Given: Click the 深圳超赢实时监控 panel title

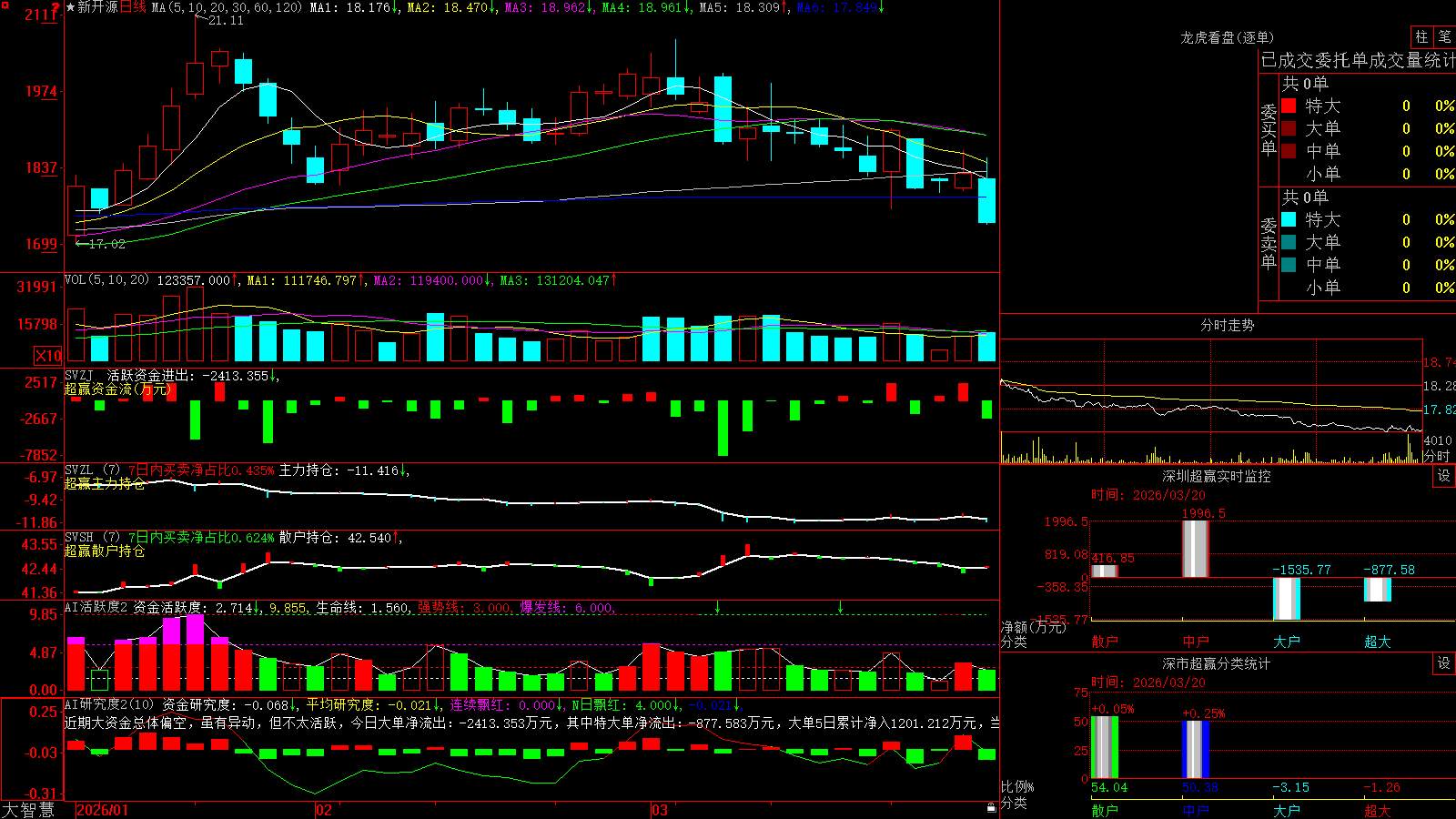Looking at the screenshot, I should click(1216, 476).
